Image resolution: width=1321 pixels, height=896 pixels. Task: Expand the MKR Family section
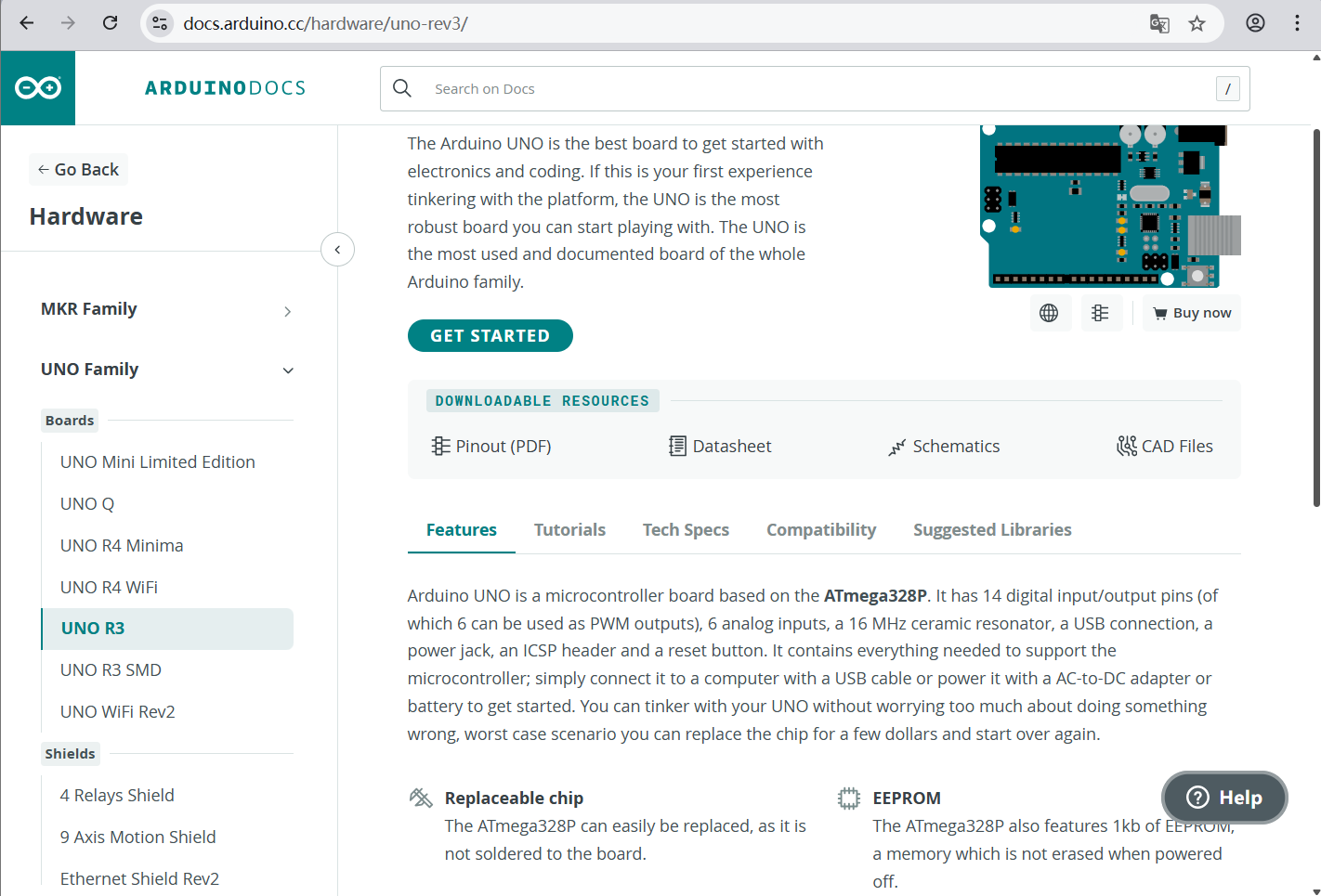tap(167, 310)
